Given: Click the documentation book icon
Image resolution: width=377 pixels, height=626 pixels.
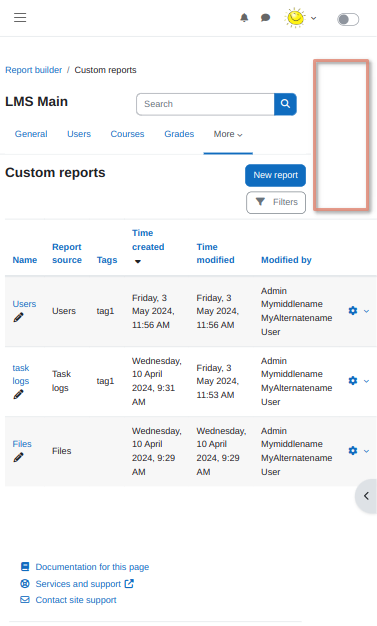Looking at the screenshot, I should click(x=25, y=567).
